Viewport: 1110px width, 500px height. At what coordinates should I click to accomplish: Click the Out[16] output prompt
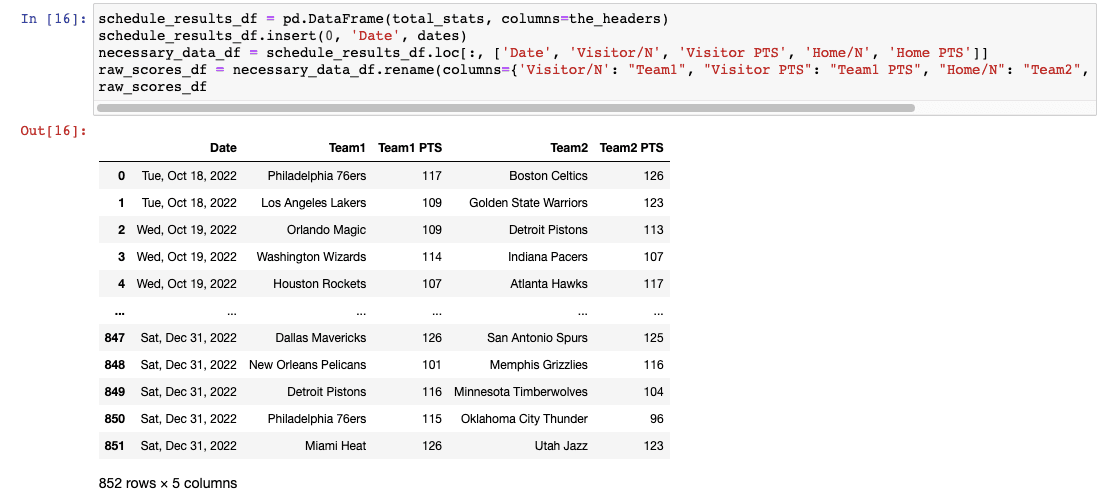(54, 131)
